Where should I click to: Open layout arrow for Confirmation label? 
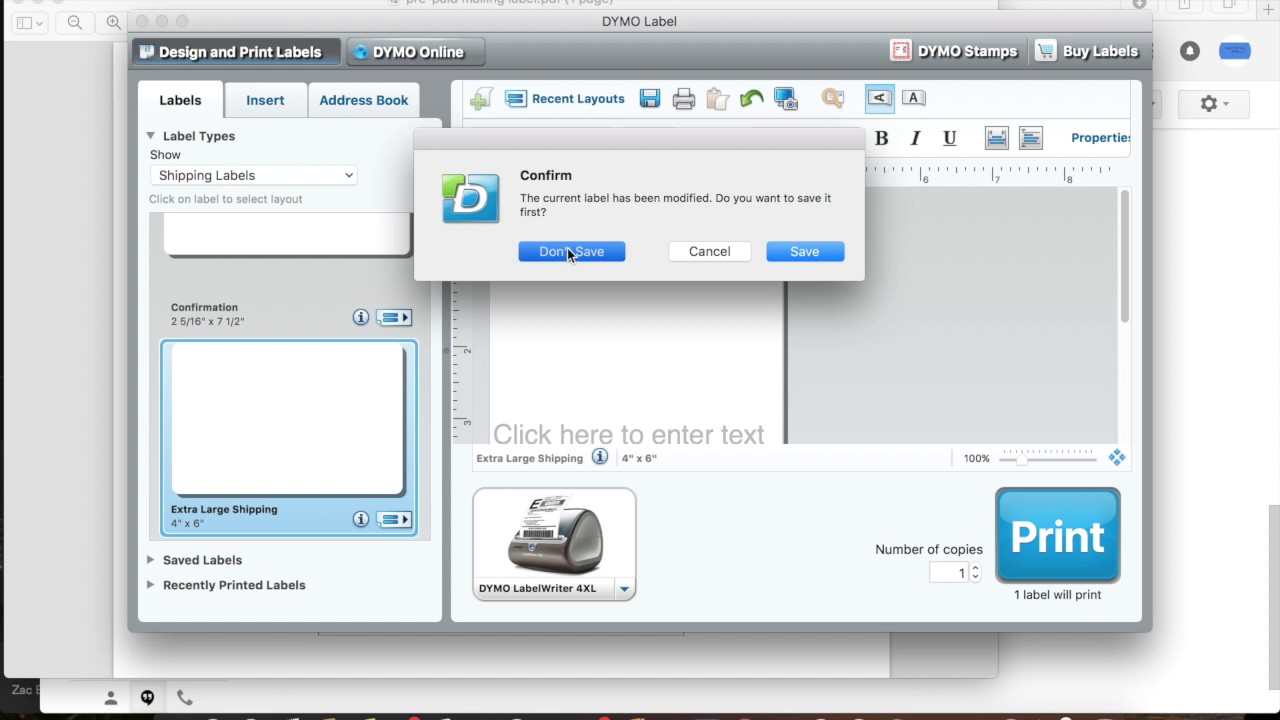pyautogui.click(x=394, y=317)
